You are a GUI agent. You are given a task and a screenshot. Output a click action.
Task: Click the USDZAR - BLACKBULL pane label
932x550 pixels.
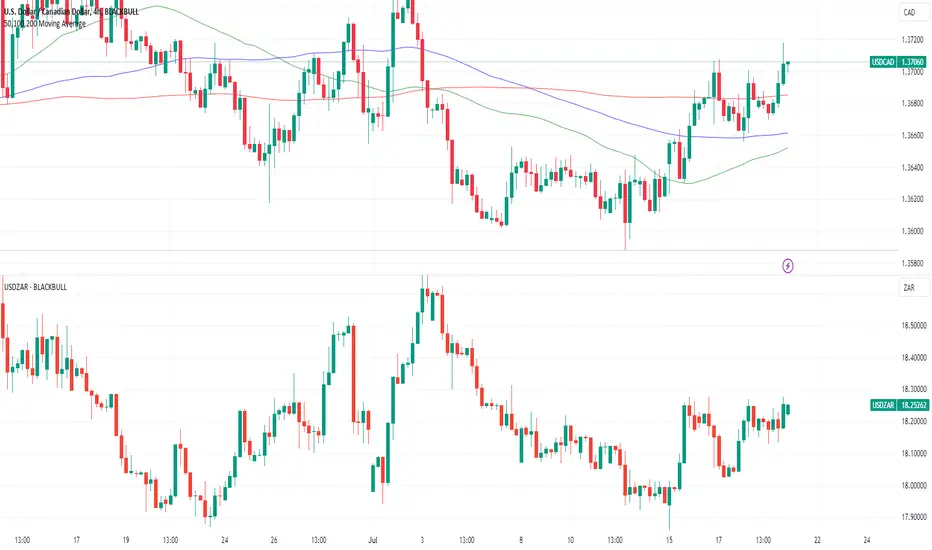click(x=35, y=287)
